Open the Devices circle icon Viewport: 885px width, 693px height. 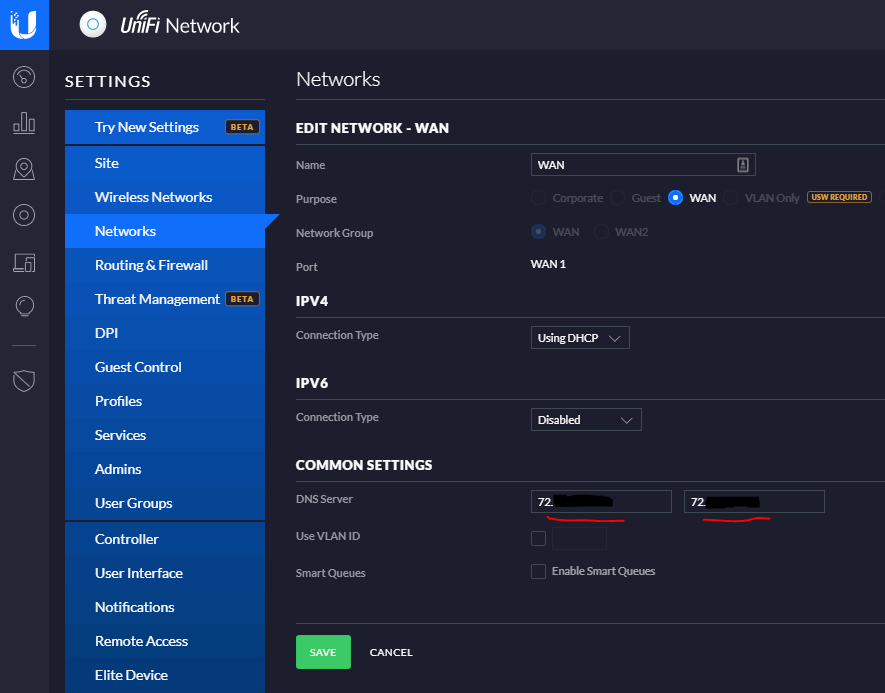(x=24, y=215)
